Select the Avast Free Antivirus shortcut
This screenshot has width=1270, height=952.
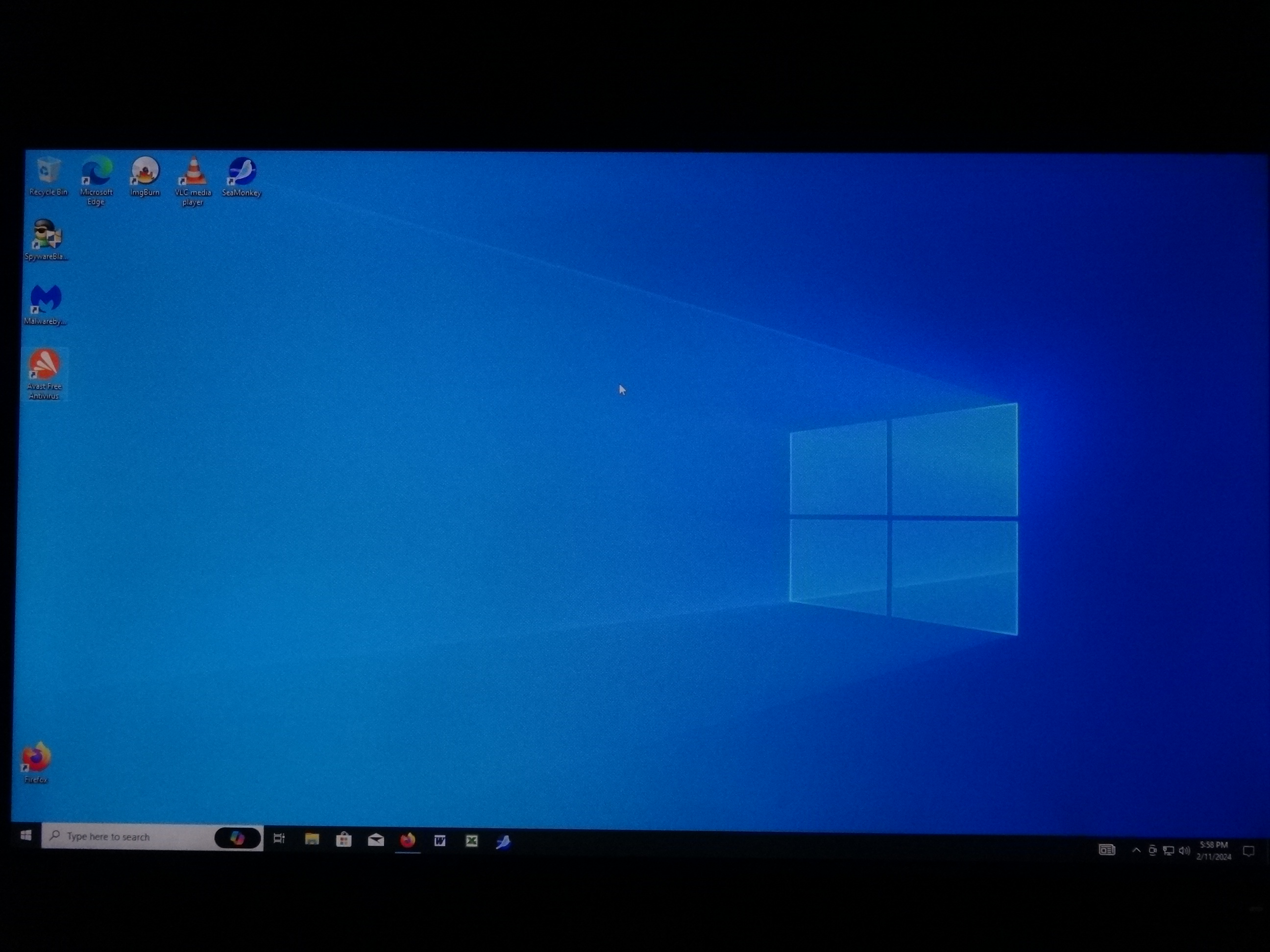point(44,374)
